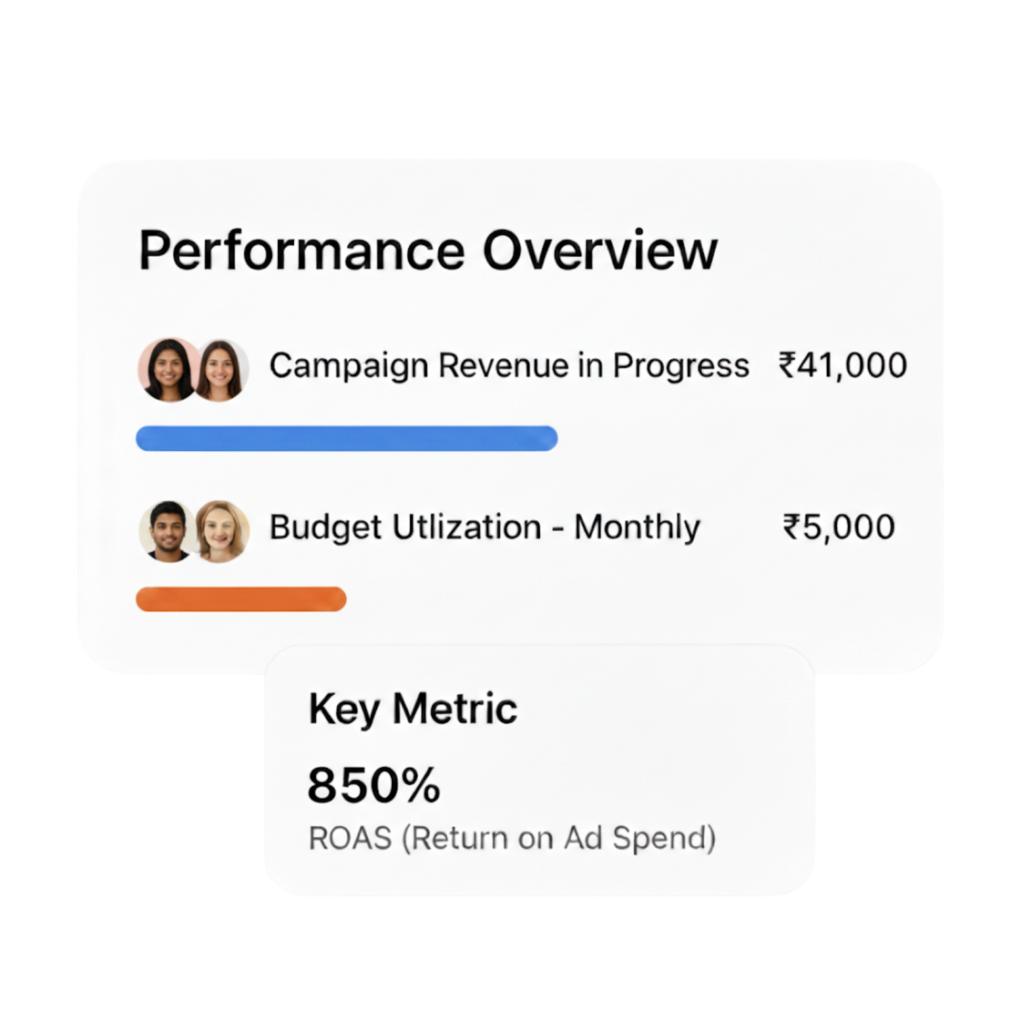Click the word Utlization in the budget label
Screen dimensions: 1024x1024
click(455, 527)
